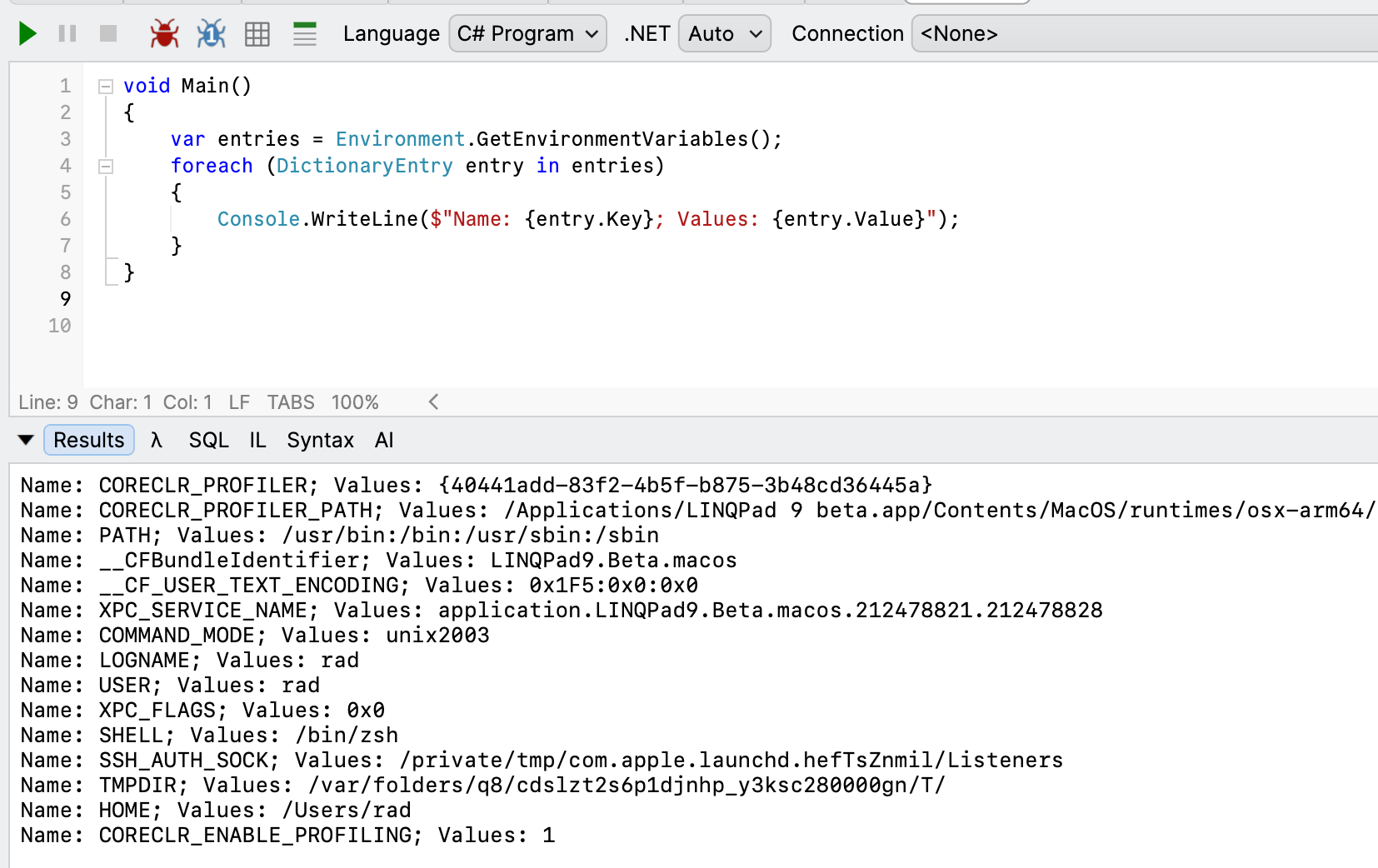This screenshot has height=868, width=1378.
Task: Collapse results panel with black triangle
Action: click(26, 440)
